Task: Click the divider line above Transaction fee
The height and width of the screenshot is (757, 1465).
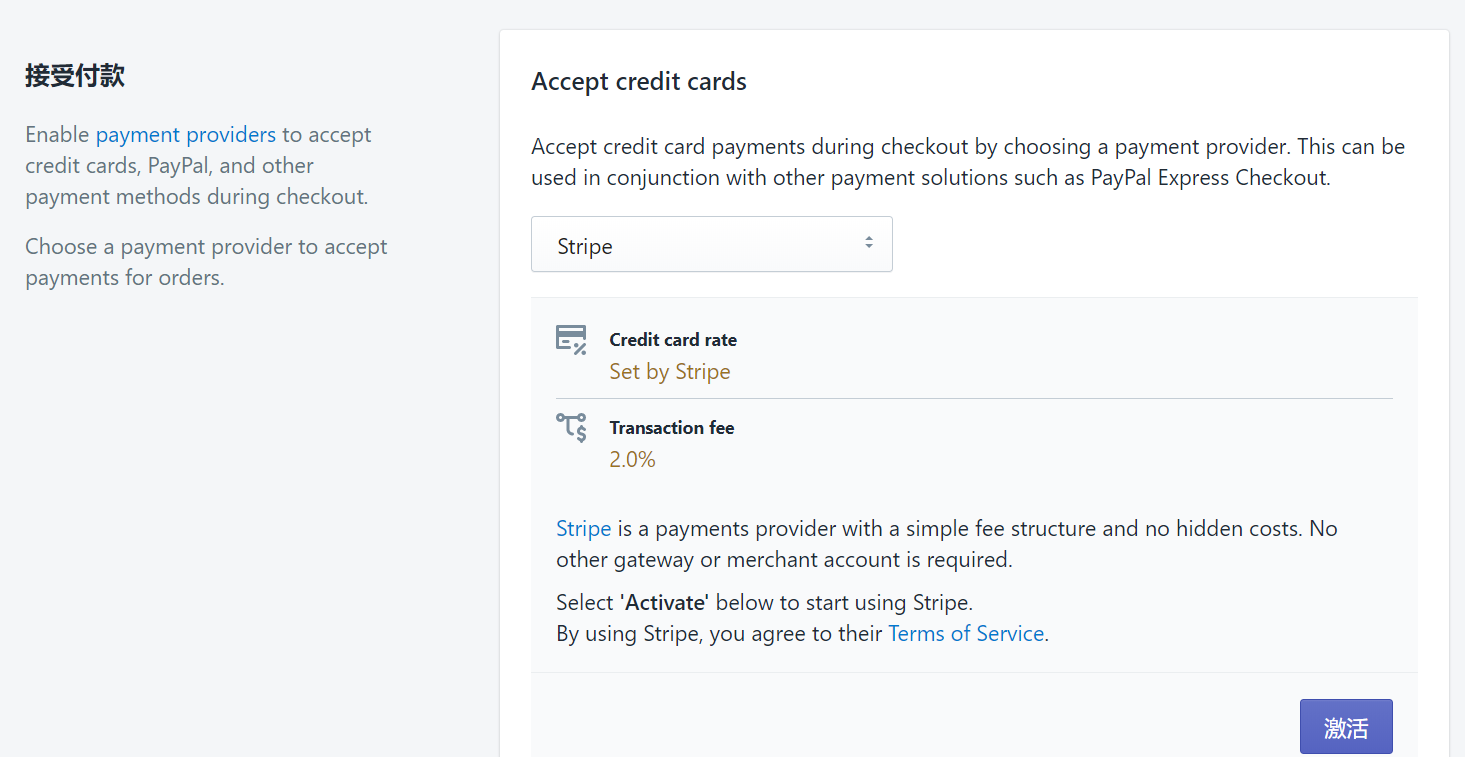Action: tap(974, 399)
